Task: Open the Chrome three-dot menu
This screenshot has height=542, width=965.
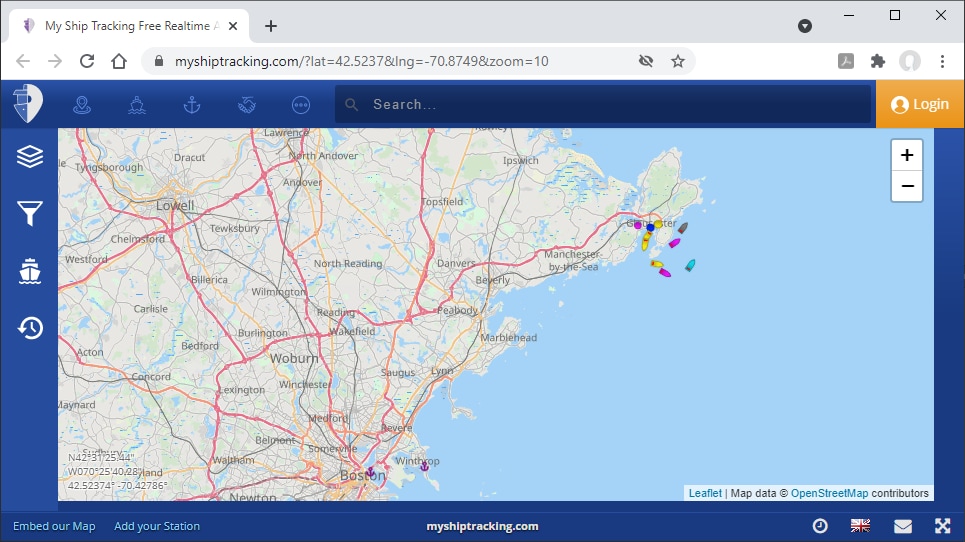Action: [x=942, y=61]
